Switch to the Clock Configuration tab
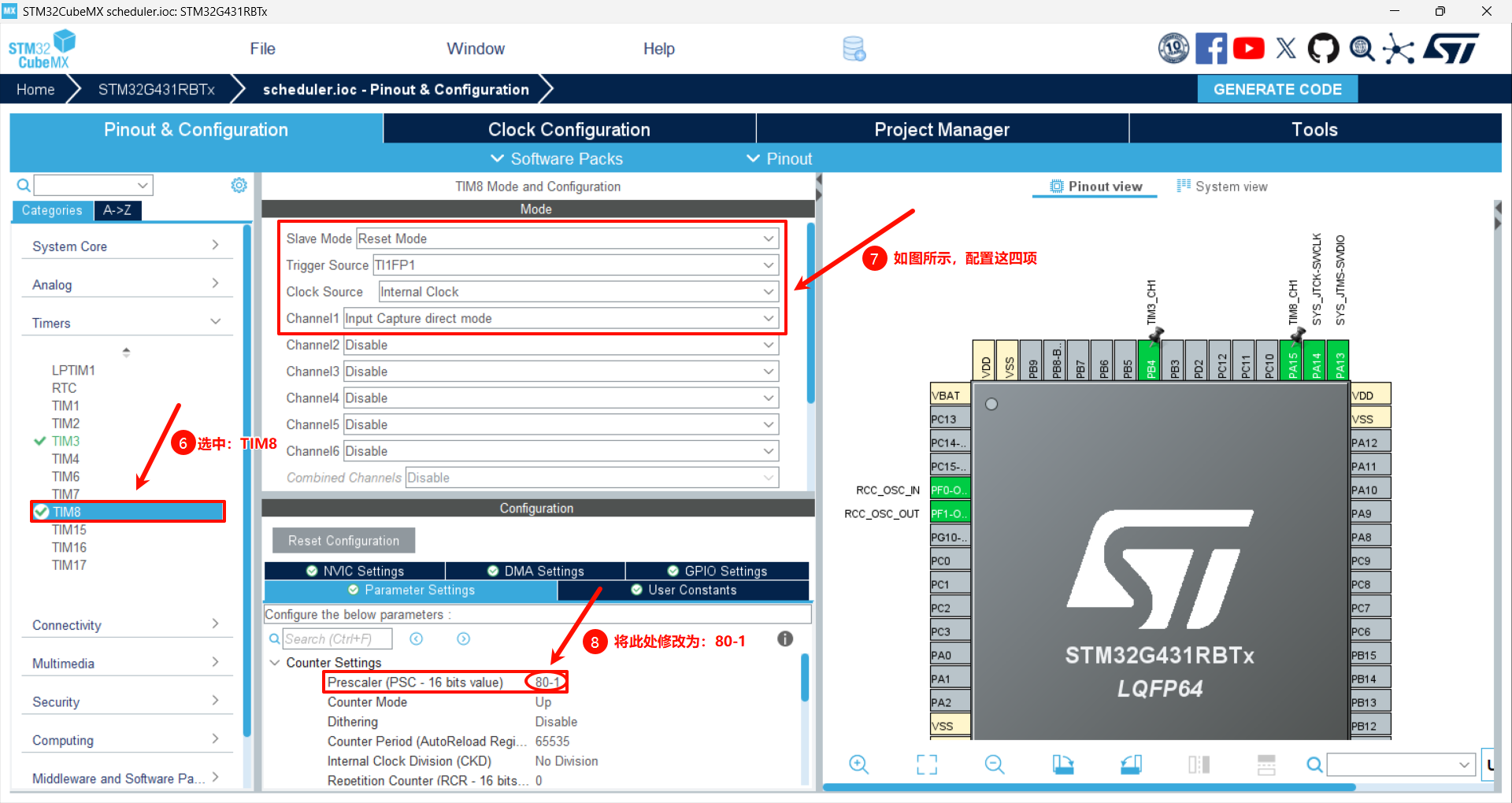Screen dimensions: 1512x803 point(569,129)
